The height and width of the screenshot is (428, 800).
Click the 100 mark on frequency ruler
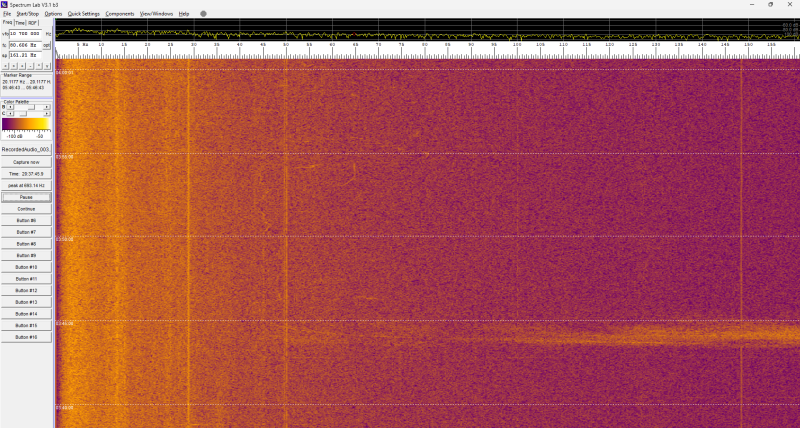tap(517, 45)
